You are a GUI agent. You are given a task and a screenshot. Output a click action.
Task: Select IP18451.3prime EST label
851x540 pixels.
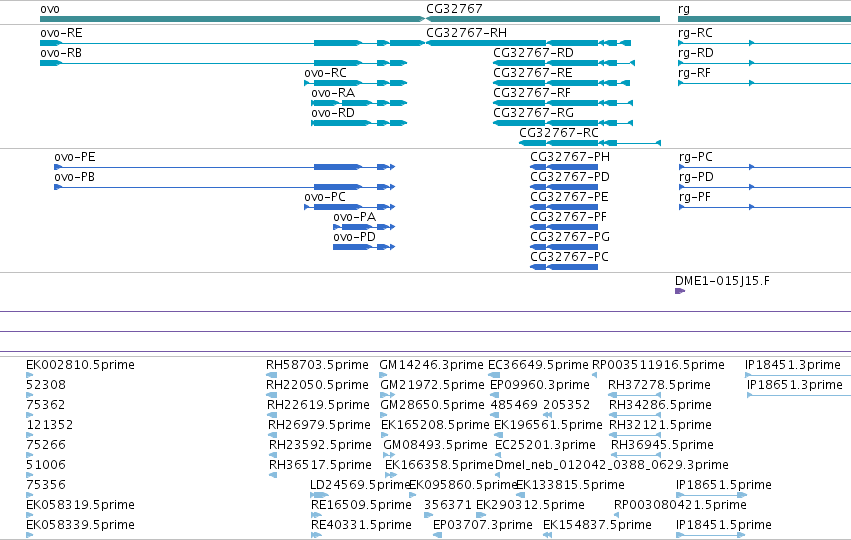[x=793, y=365]
